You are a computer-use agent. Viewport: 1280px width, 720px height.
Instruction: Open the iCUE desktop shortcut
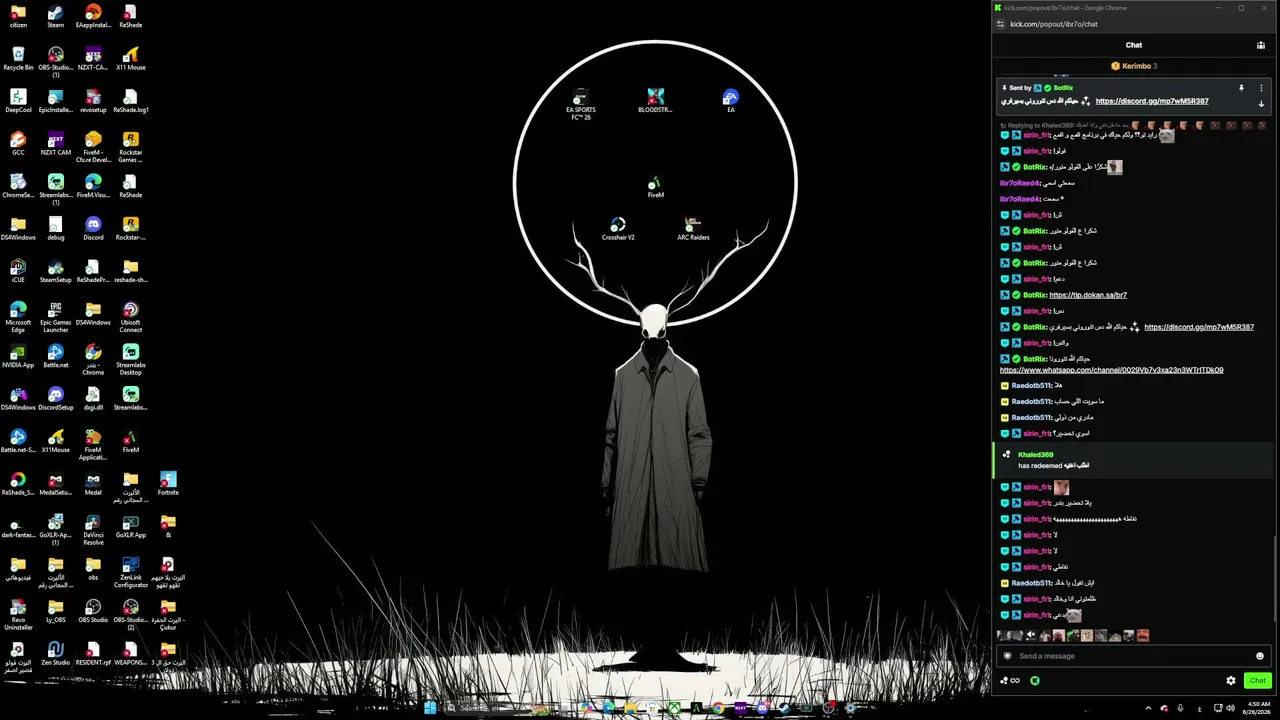(x=18, y=271)
